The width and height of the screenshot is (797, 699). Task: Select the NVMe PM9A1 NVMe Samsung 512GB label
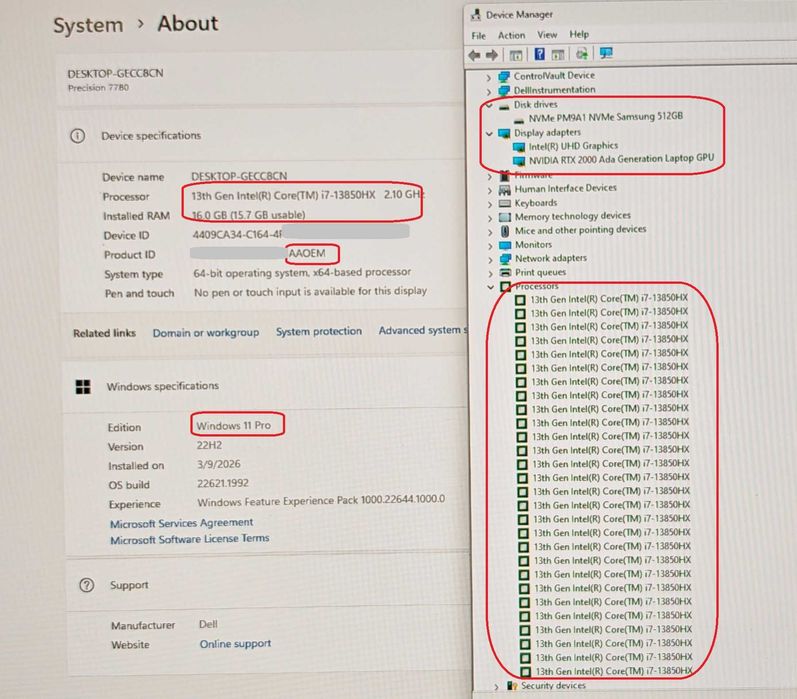tap(605, 117)
